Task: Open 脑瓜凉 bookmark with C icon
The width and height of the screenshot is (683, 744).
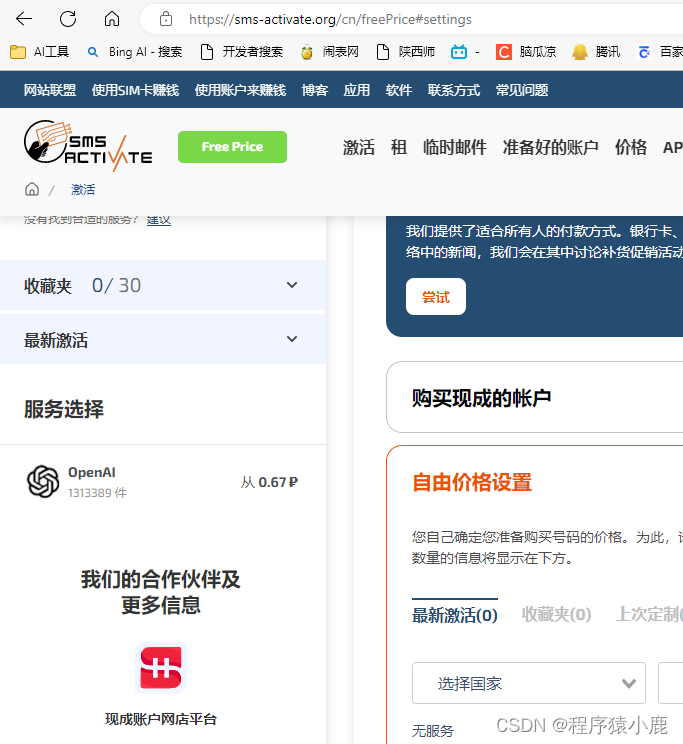Action: point(526,52)
